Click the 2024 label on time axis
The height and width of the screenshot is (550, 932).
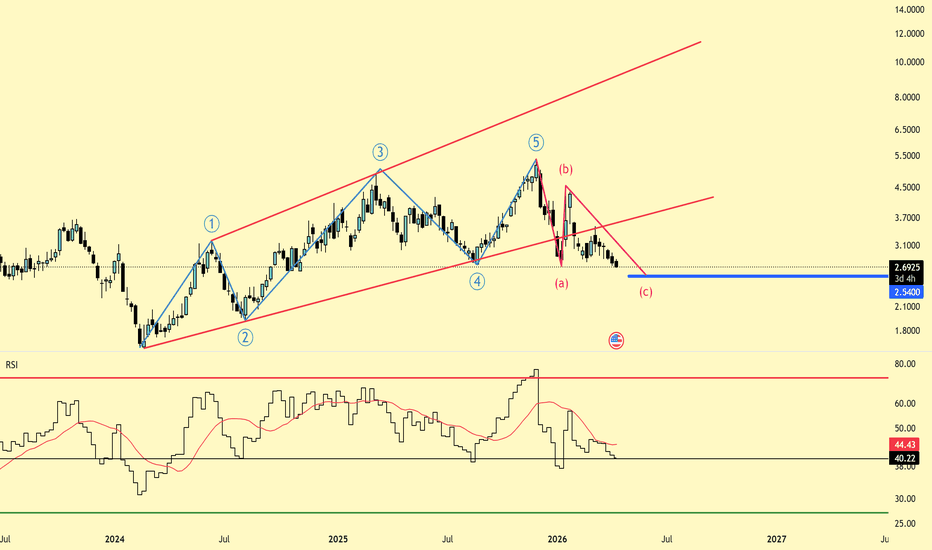click(x=115, y=539)
